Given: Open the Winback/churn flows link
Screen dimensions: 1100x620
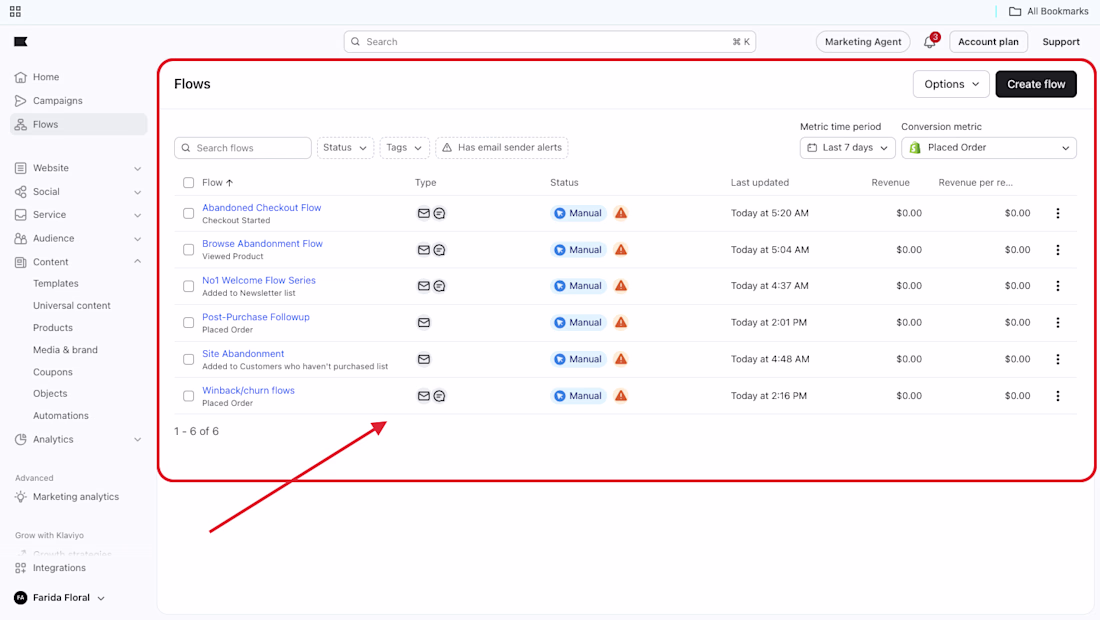Looking at the screenshot, I should click(248, 391).
